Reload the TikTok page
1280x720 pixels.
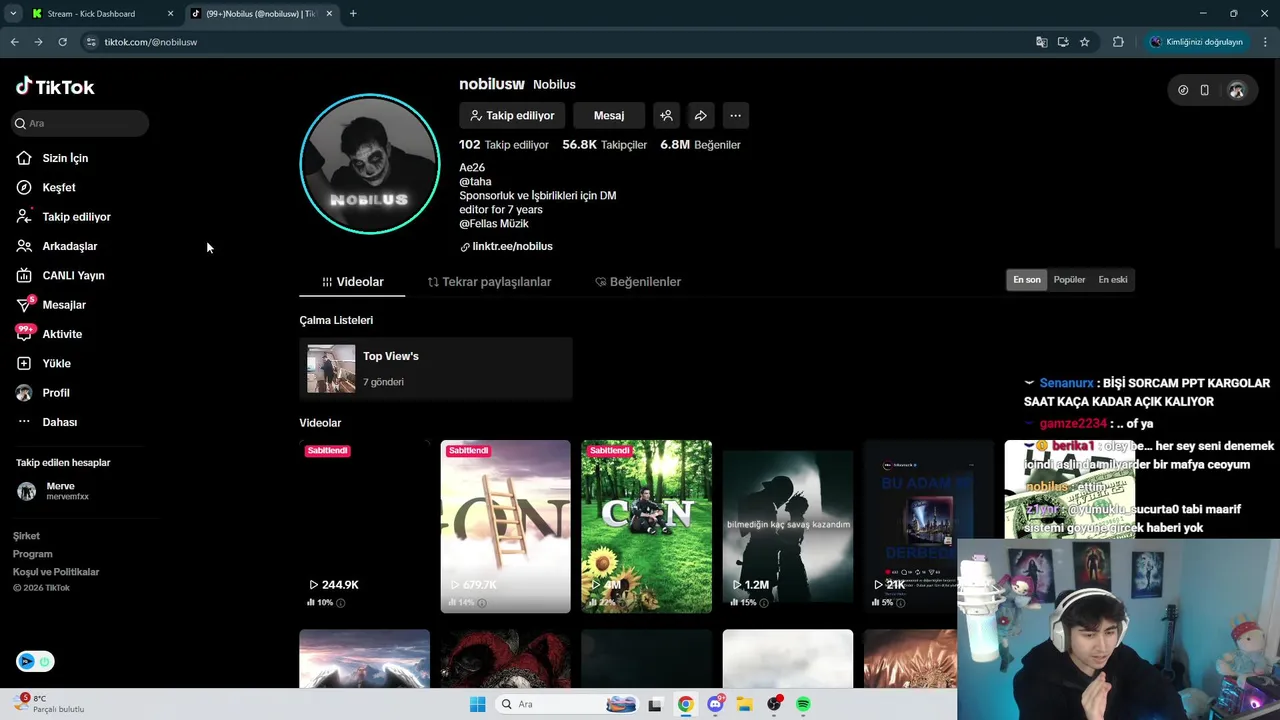[x=62, y=42]
